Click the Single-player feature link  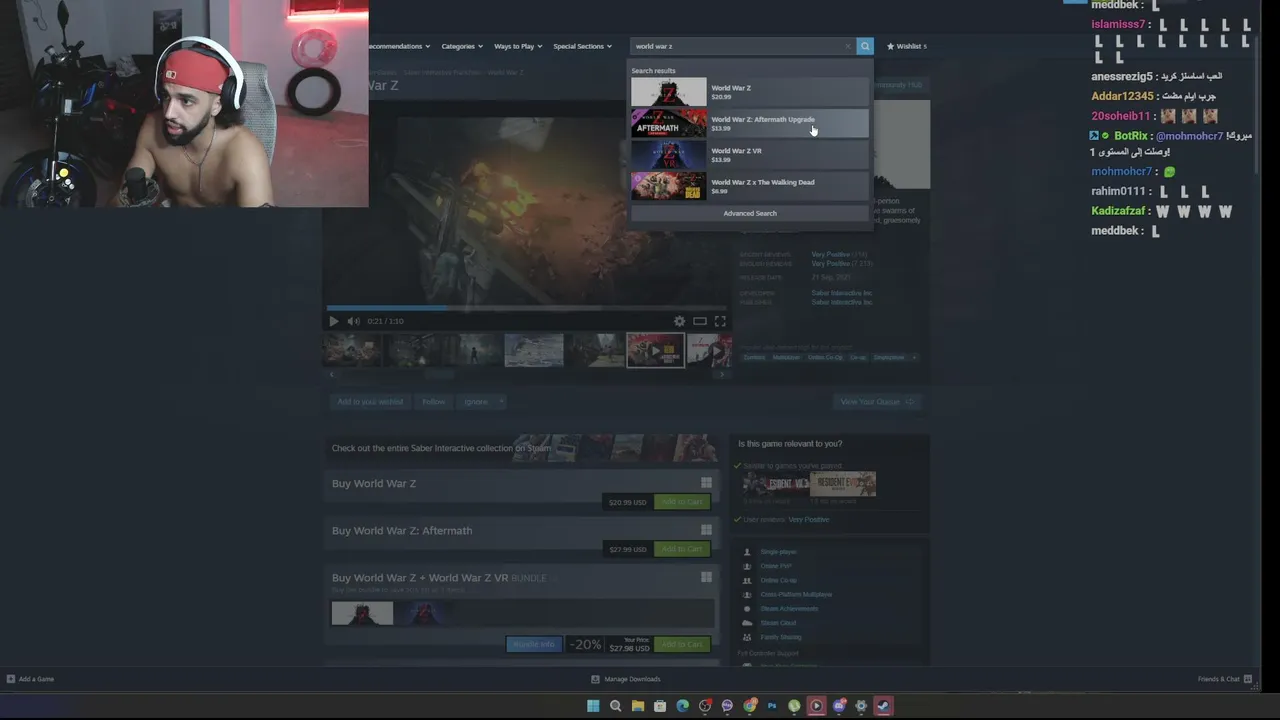pos(779,552)
